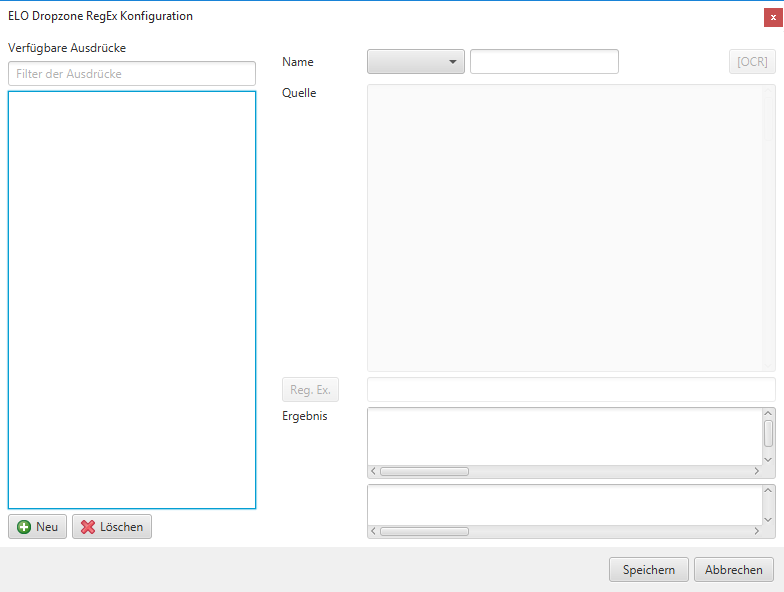Click inside the Ergebnis result box
784x592 pixels.
tap(565, 436)
